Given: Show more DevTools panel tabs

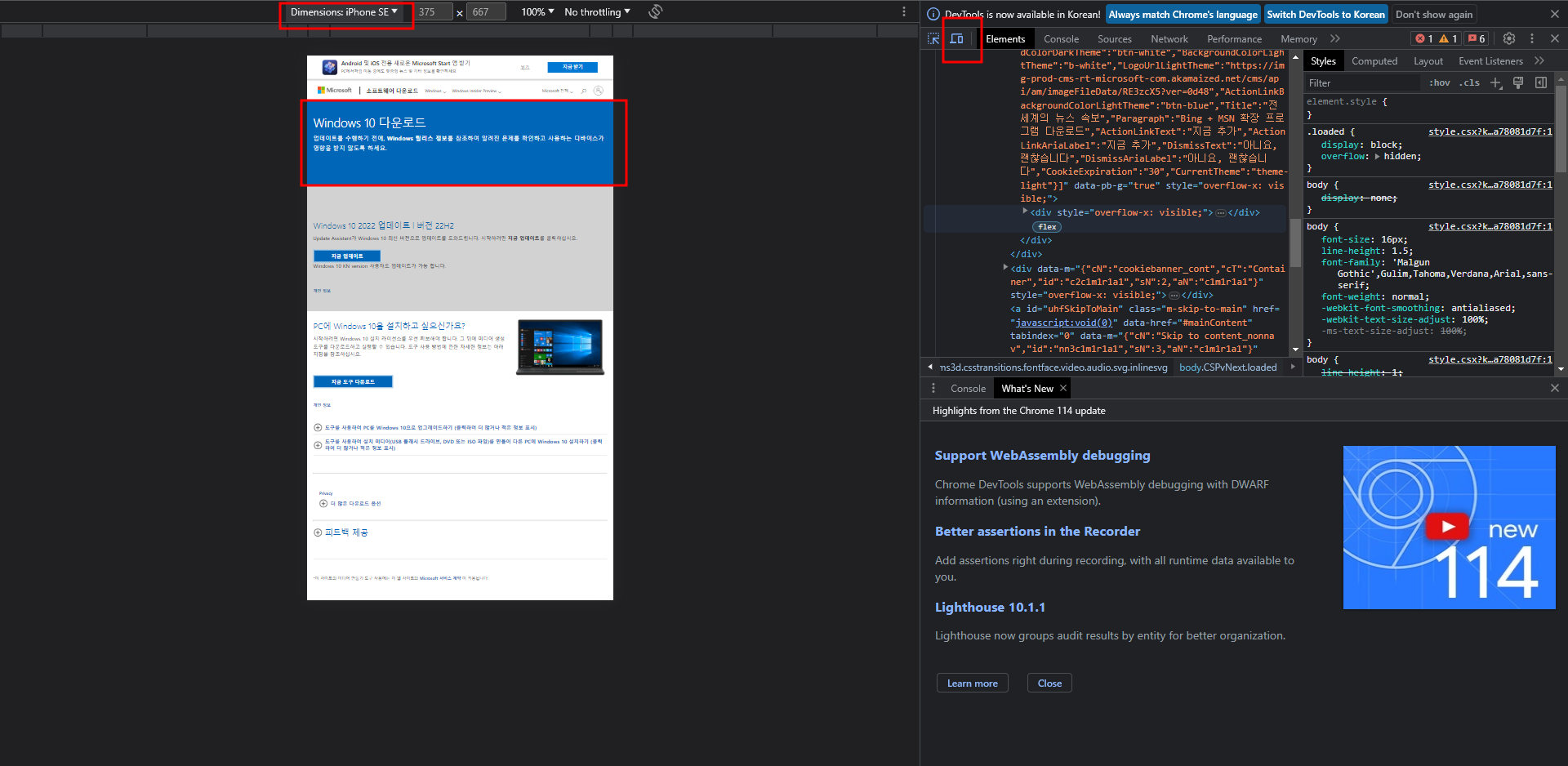Looking at the screenshot, I should pyautogui.click(x=1335, y=38).
